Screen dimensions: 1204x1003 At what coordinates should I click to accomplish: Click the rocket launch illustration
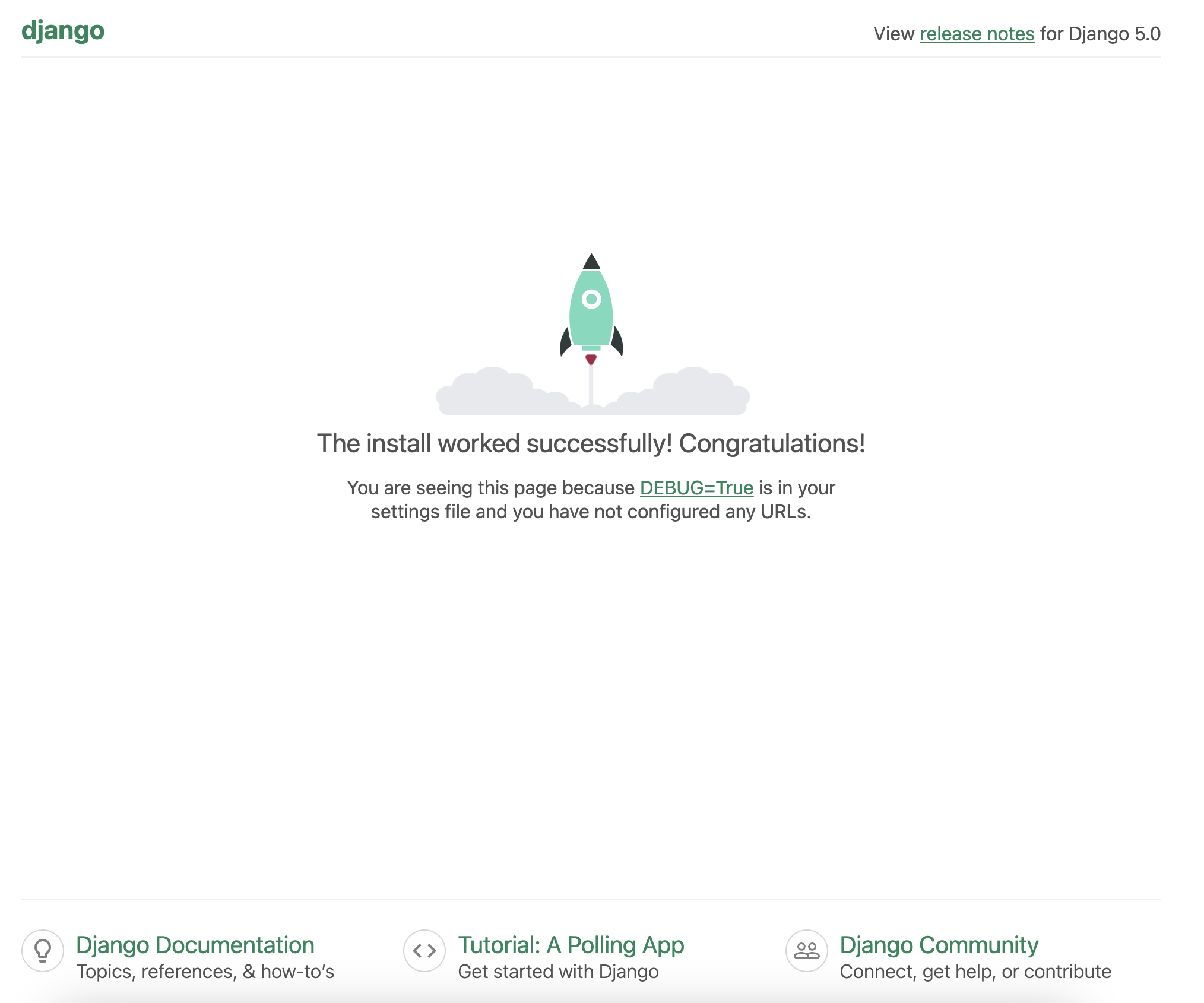[x=592, y=334]
